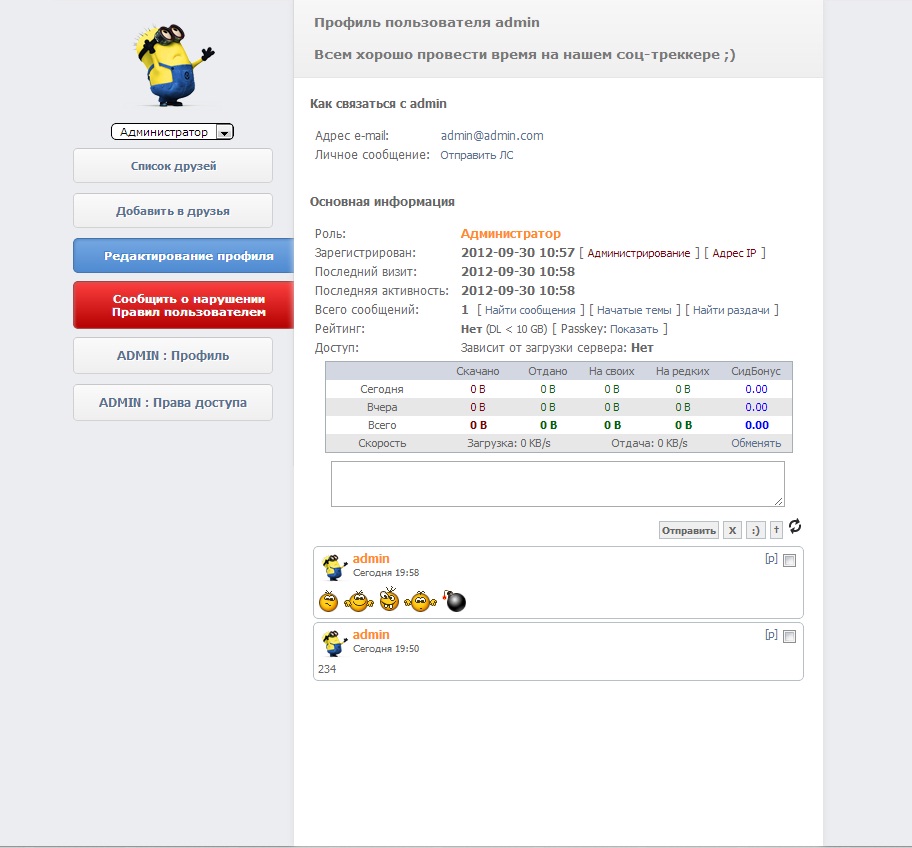This screenshot has height=848, width=912.
Task: Click the "Отправить ЛС" link
Action: coord(477,155)
